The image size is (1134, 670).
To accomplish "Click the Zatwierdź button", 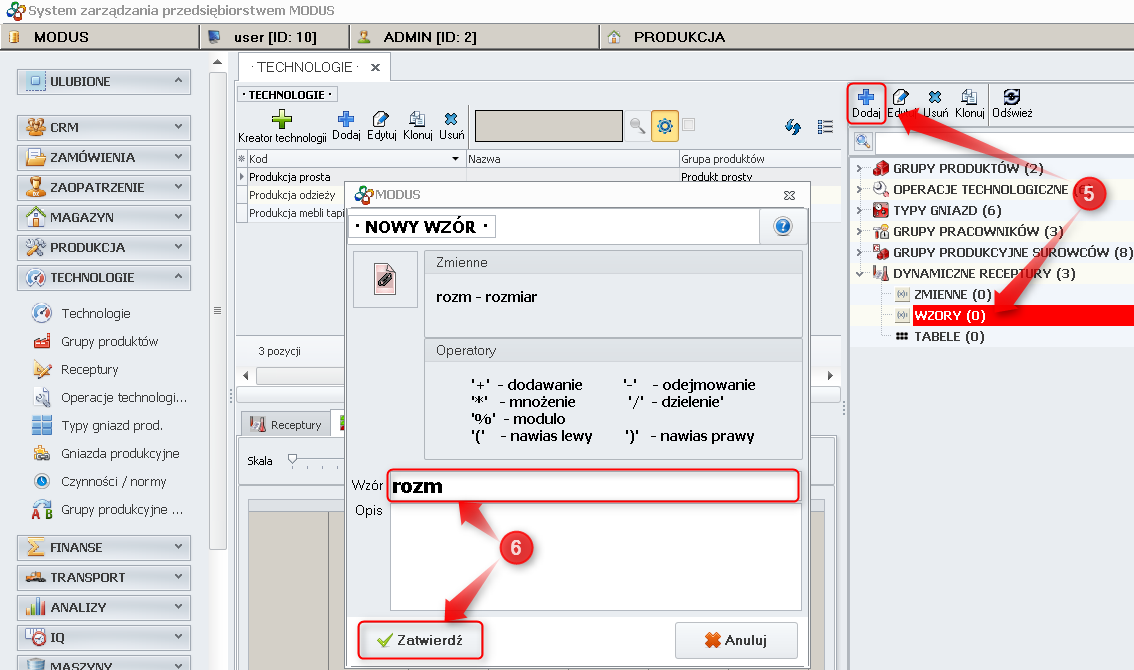I will [x=420, y=640].
